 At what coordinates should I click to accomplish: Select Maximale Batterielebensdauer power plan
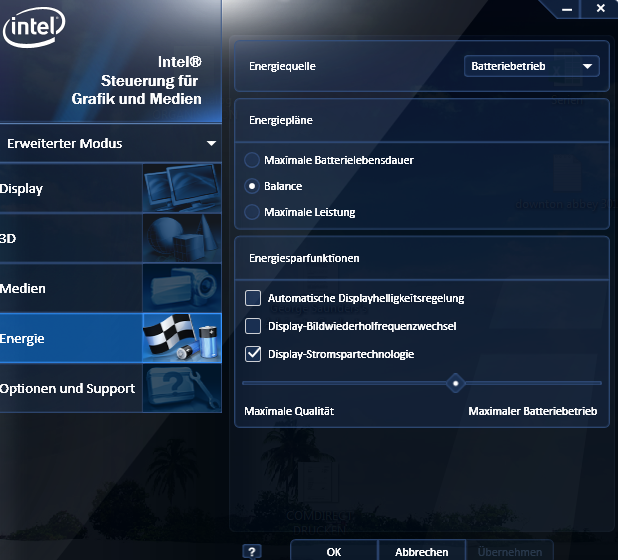(252, 160)
